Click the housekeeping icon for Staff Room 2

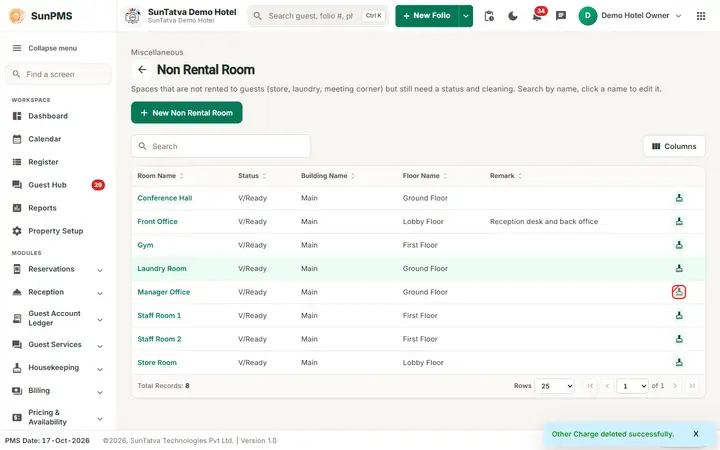[679, 339]
